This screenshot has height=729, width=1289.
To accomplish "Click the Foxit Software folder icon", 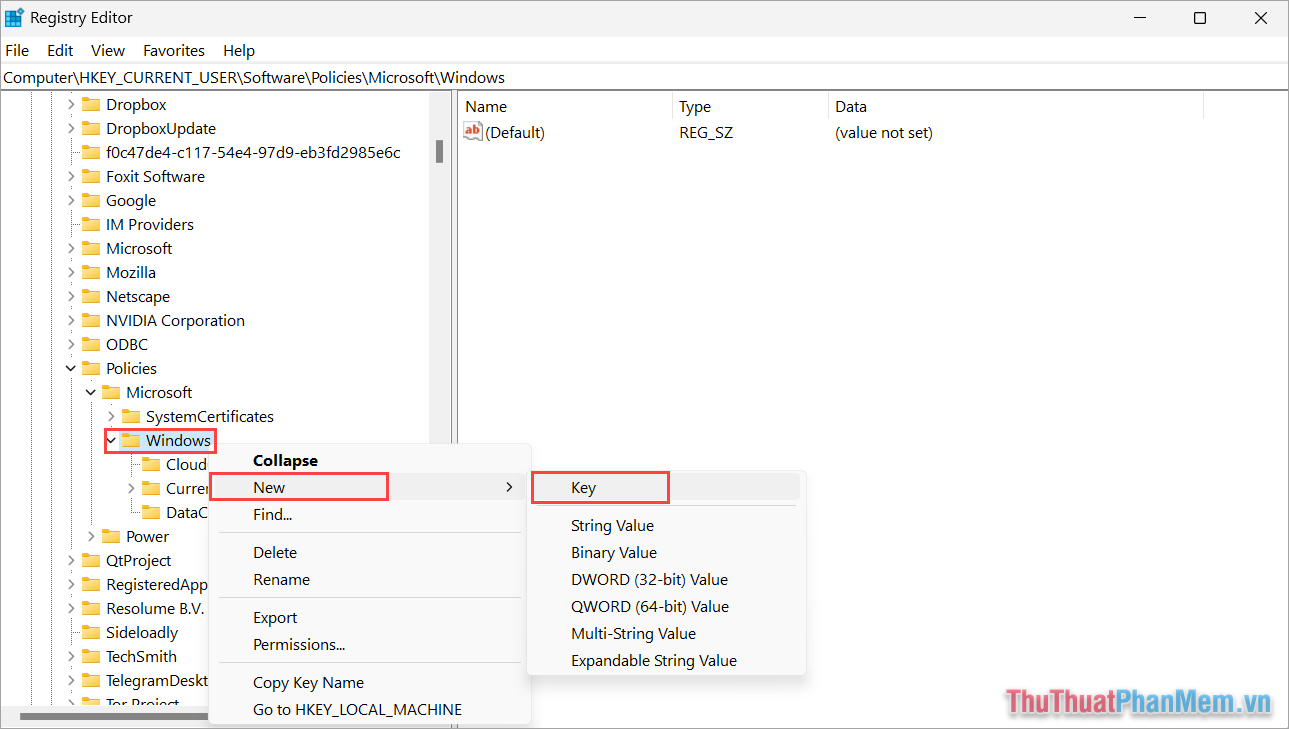I will tap(90, 176).
